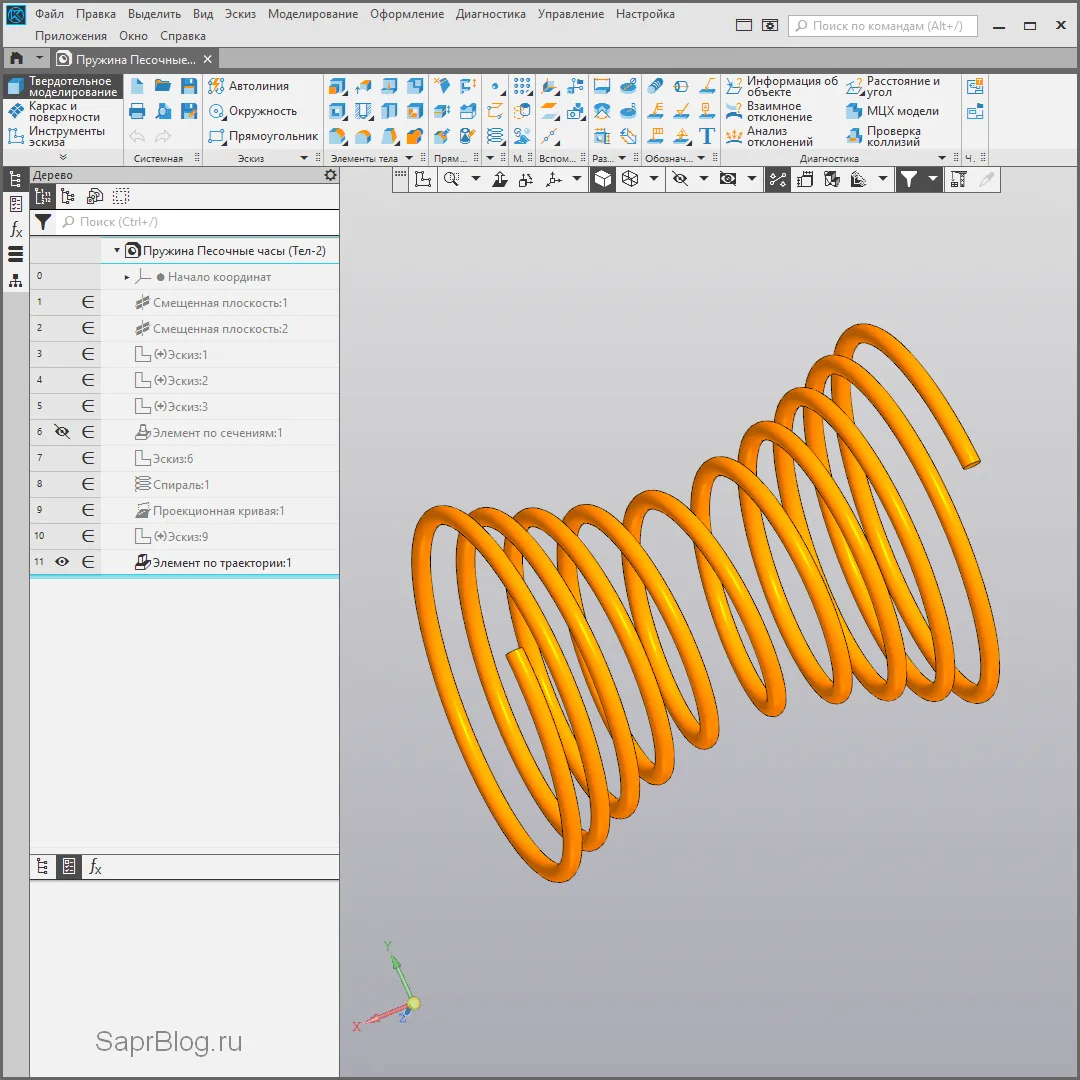
Task: Click the text 'T' annotation icon
Action: click(x=707, y=136)
